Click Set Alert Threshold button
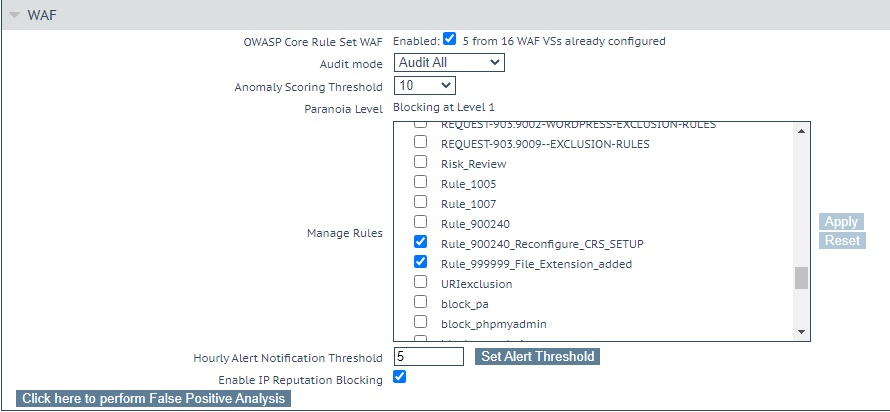Viewport: 890px width, 412px height. 538,356
